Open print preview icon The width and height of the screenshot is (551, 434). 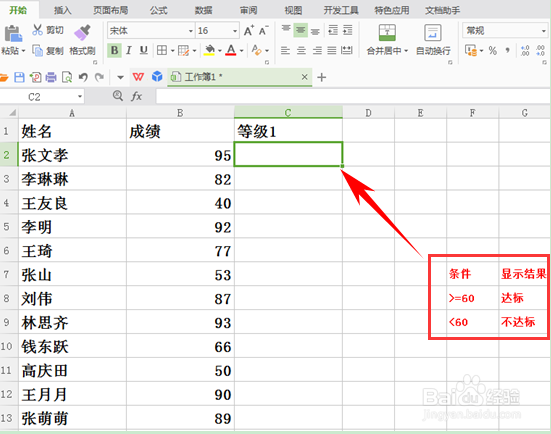click(x=67, y=77)
